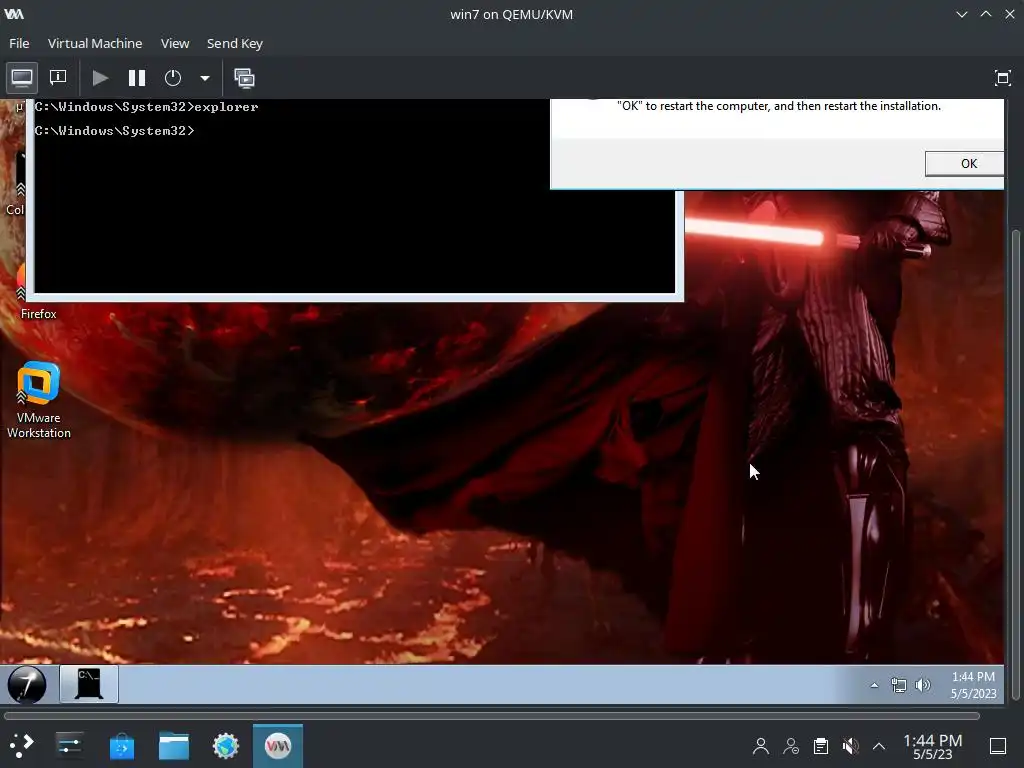Show hidden icons in Windows tray
This screenshot has height=768, width=1024.
(x=874, y=685)
